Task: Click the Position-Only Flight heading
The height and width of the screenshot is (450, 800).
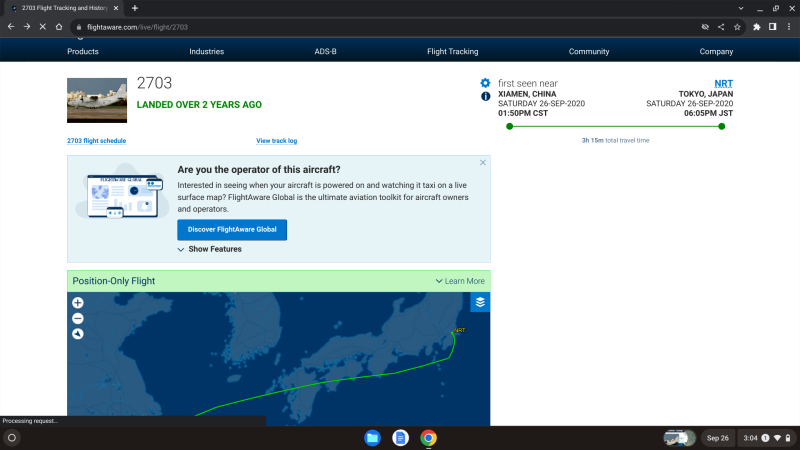Action: click(x=114, y=281)
